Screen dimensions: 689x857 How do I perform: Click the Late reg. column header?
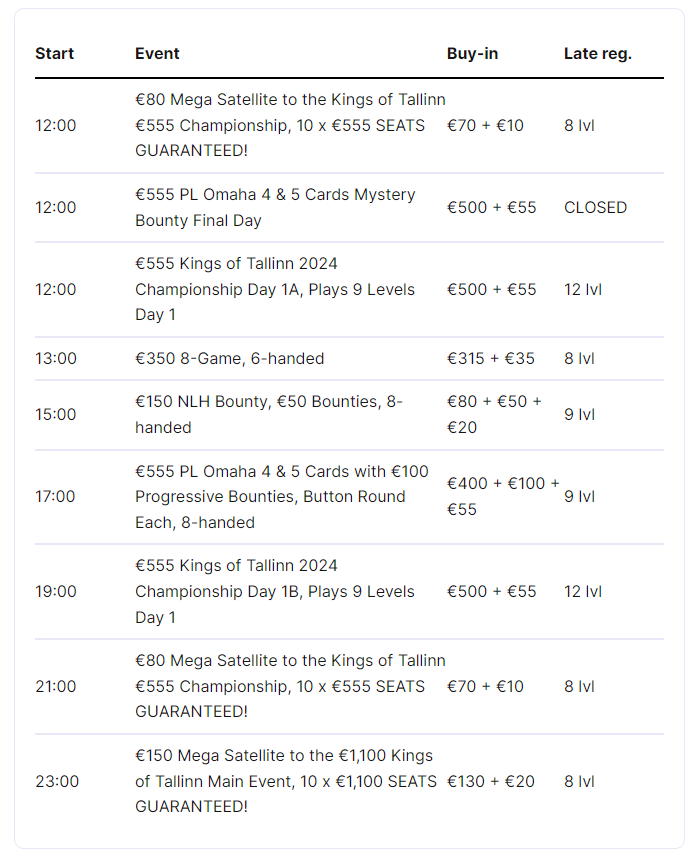tap(597, 53)
